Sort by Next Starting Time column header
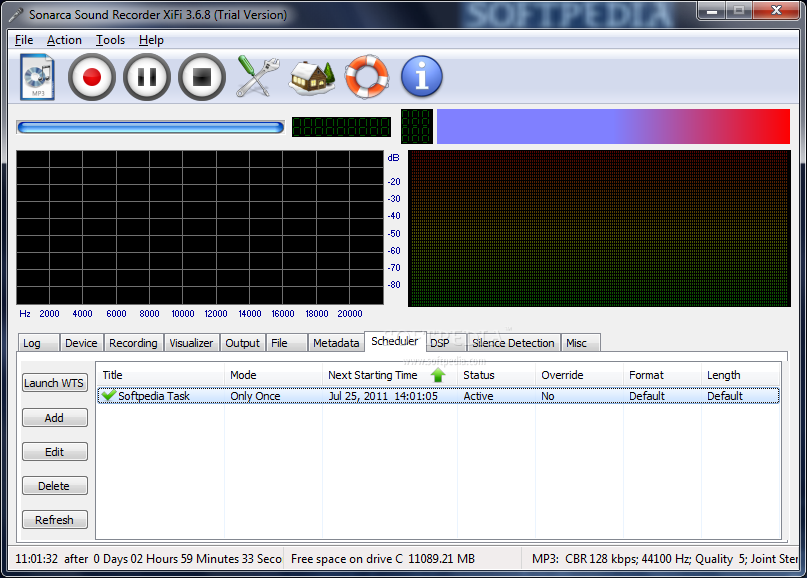Viewport: 807px width, 578px height. click(390, 375)
